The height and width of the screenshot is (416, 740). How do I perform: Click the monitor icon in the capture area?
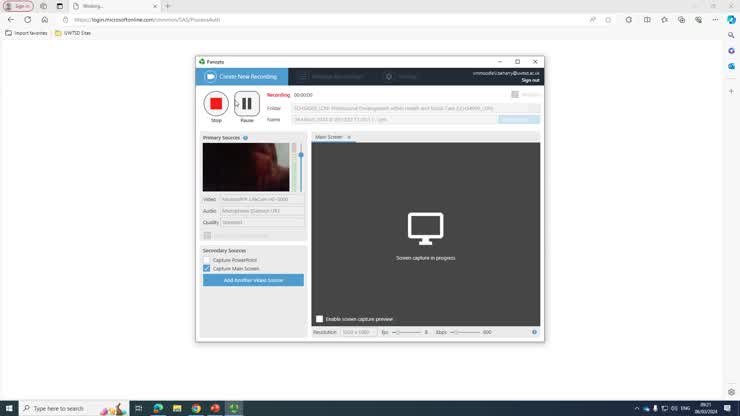[425, 229]
